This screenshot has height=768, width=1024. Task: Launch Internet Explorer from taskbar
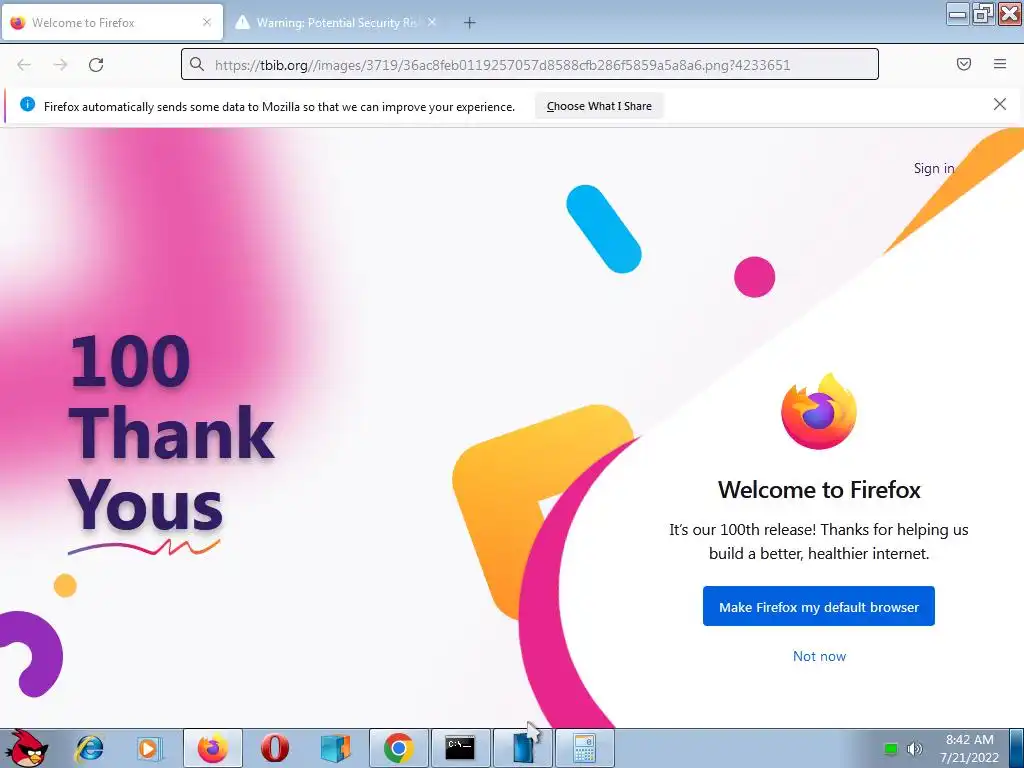tap(89, 748)
